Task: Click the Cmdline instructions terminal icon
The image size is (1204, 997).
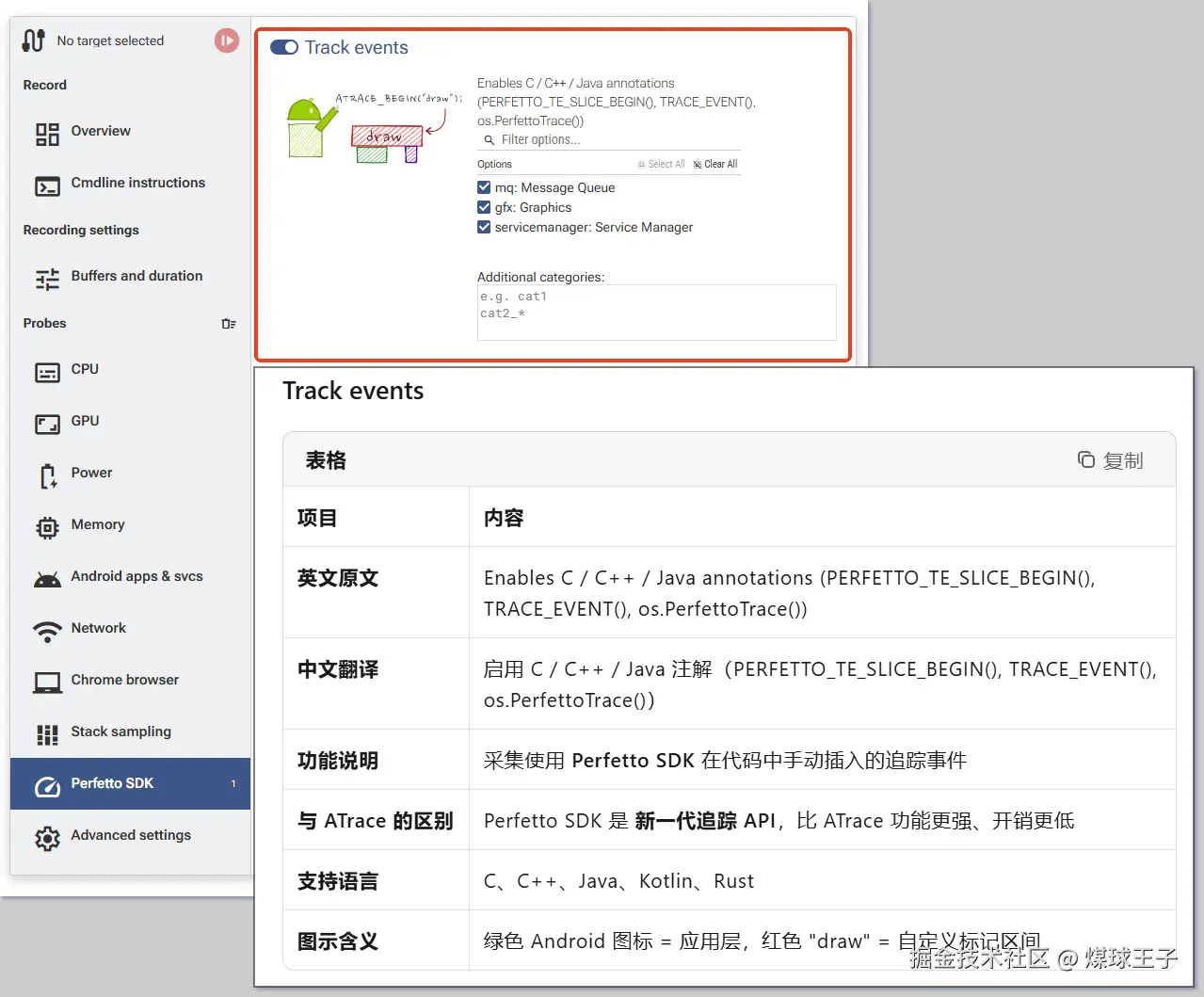Action: pyautogui.click(x=47, y=186)
